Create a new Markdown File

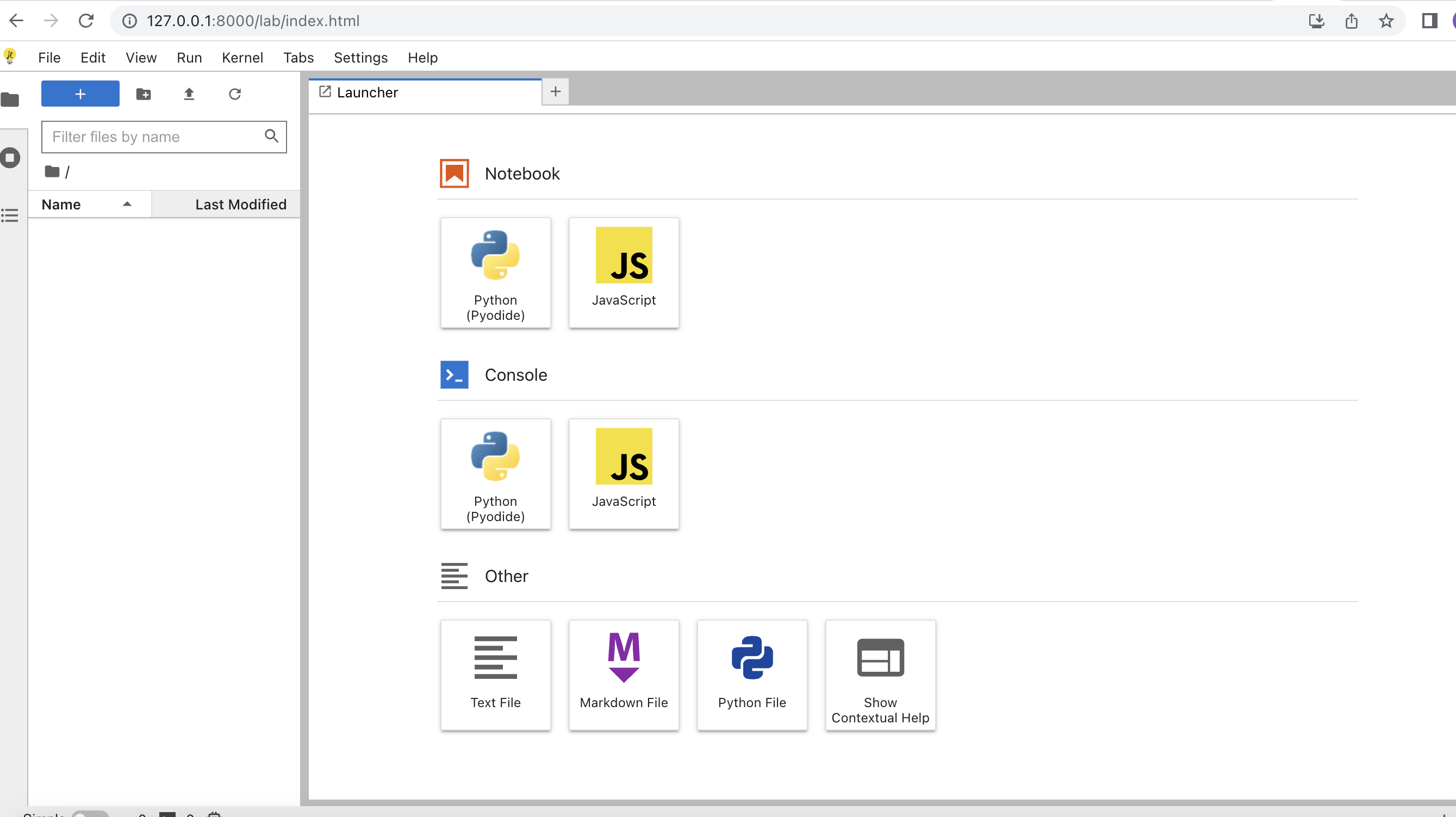pos(623,674)
